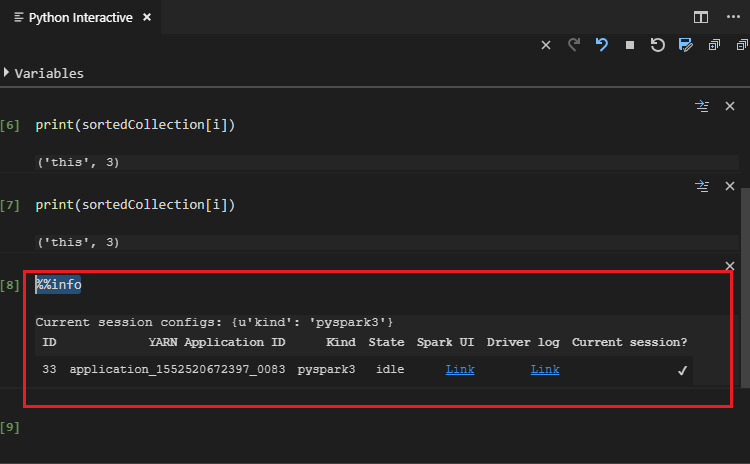Click the Spark UI column header
750x464 pixels.
[445, 342]
